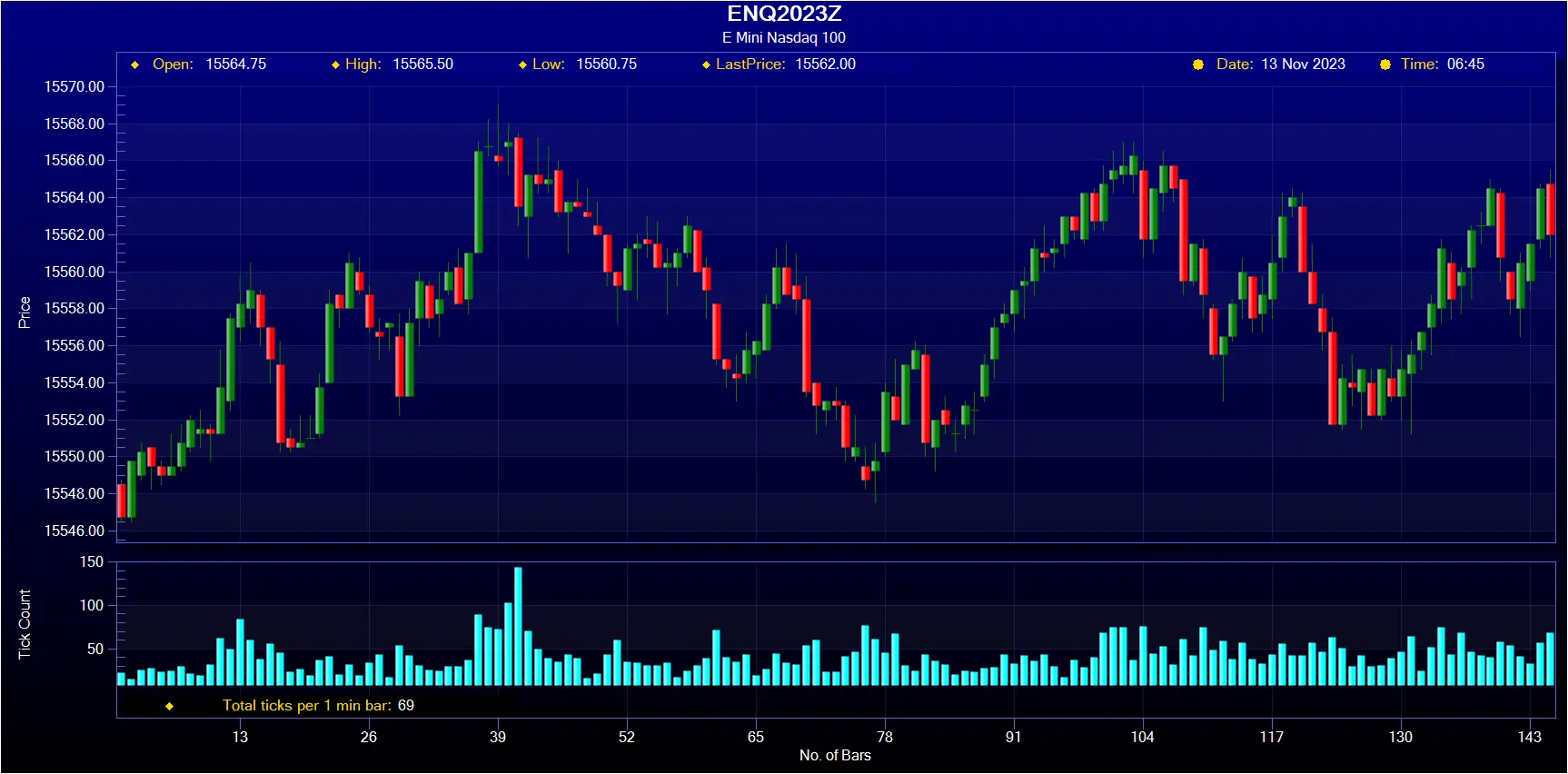Click bar number 78 on x-axis
1568x774 pixels.
(x=885, y=737)
